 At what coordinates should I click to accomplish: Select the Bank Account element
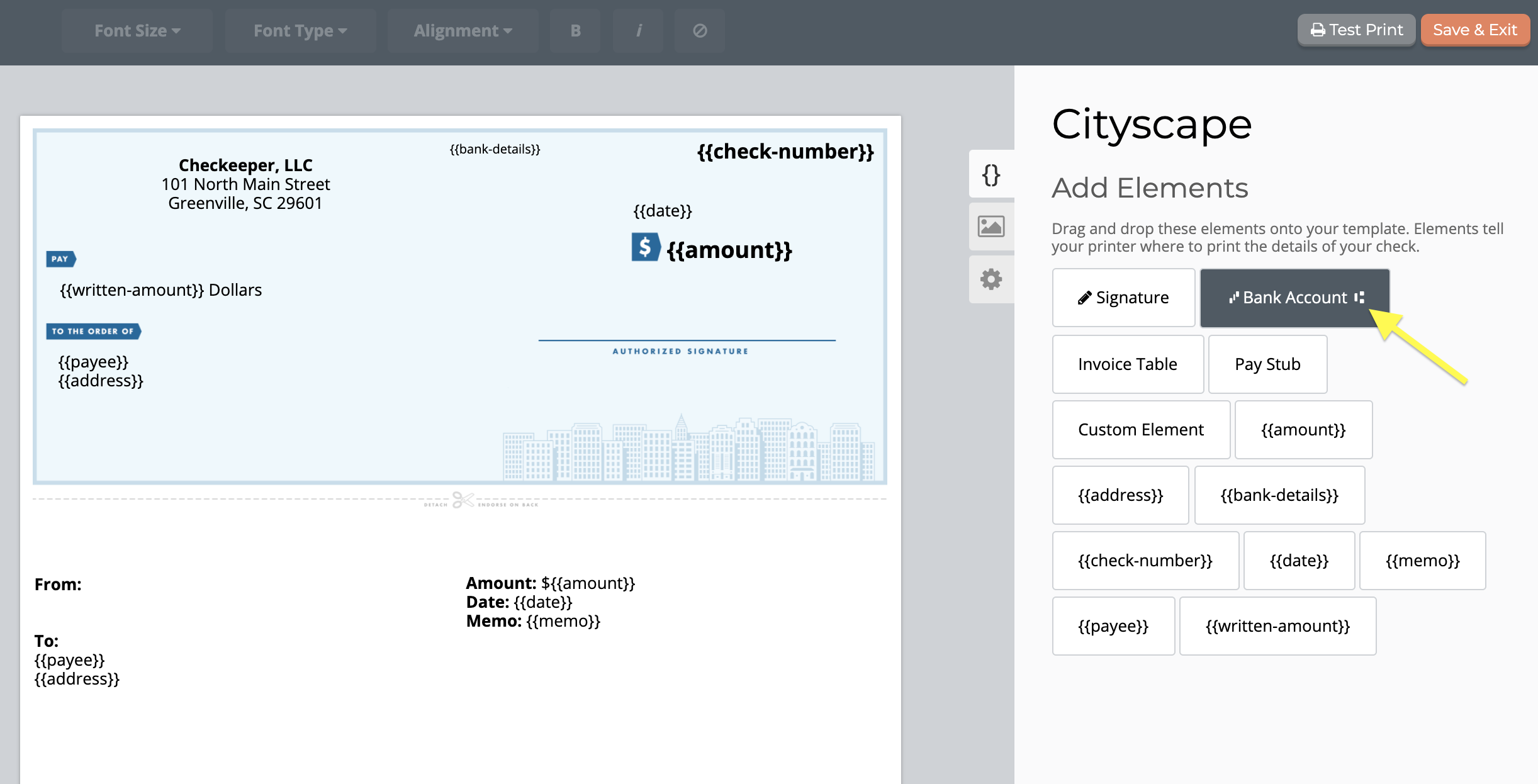pos(1295,298)
